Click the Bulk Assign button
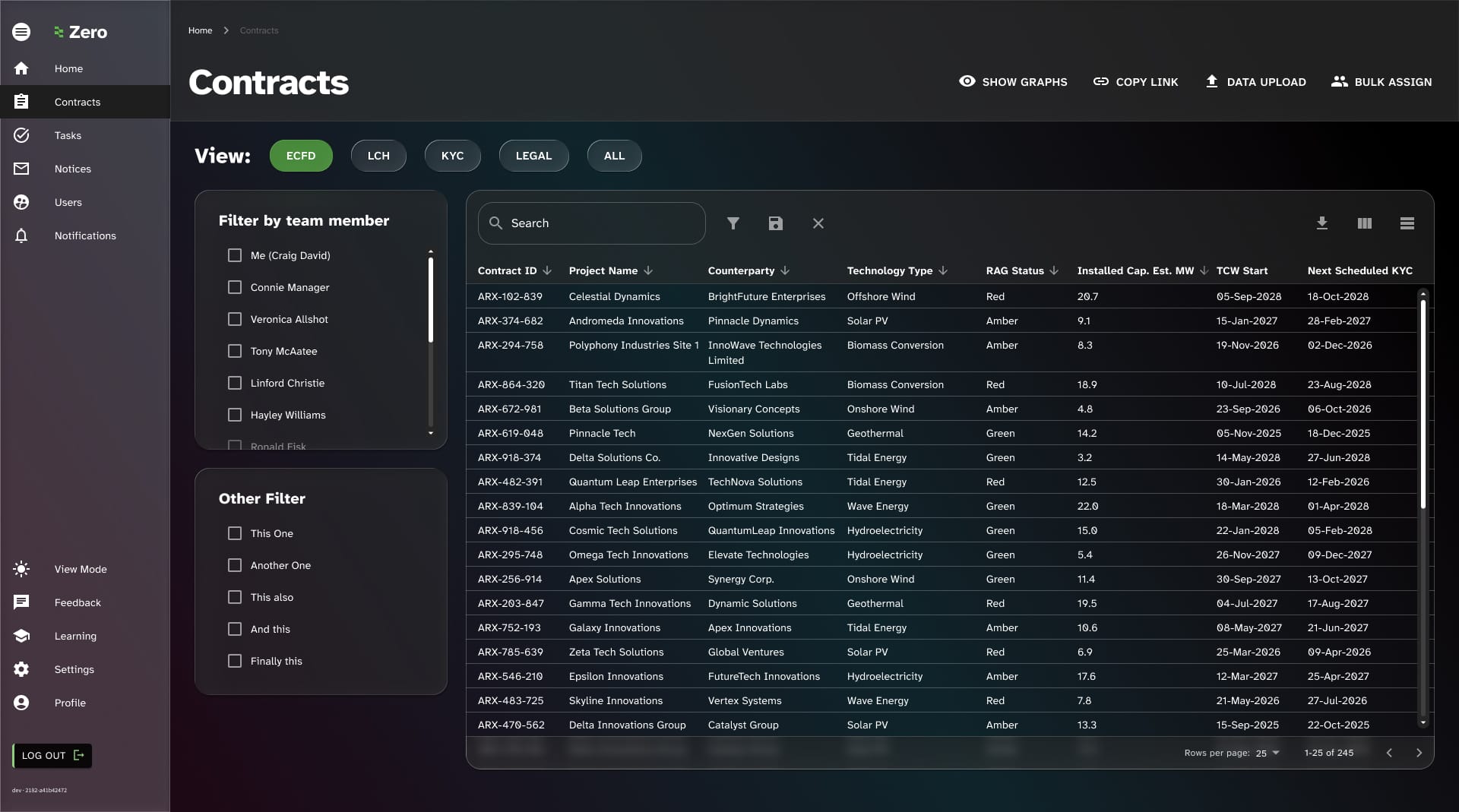The image size is (1459, 812). tap(1381, 81)
